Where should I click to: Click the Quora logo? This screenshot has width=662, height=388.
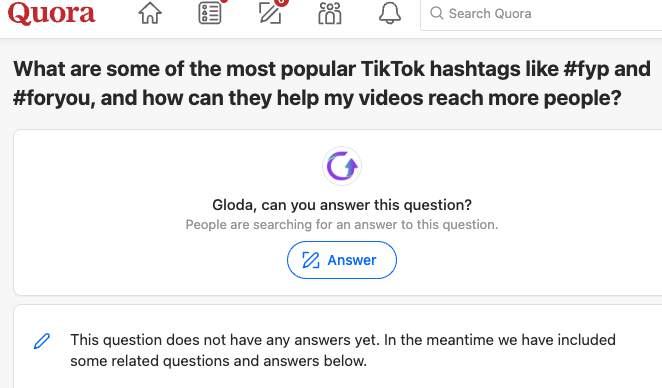click(52, 13)
